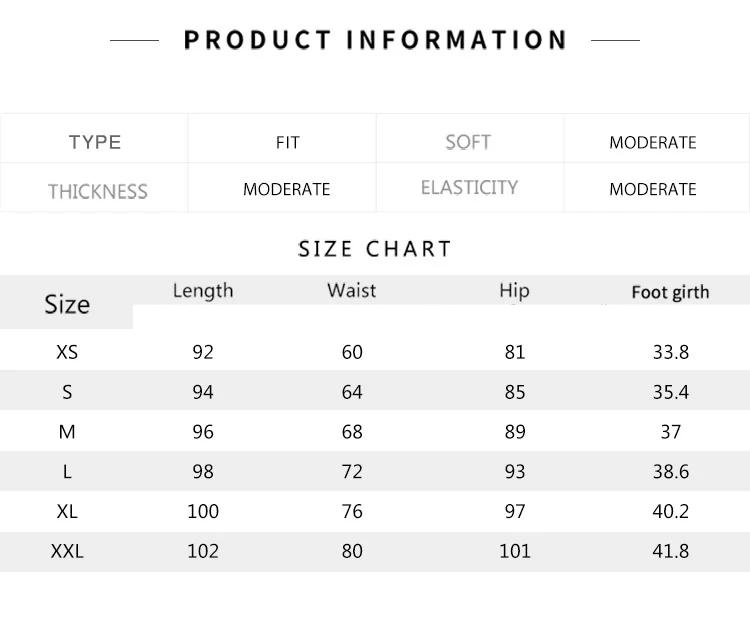Select the TYPE label cell
750x638 pixels.
[x=95, y=142]
